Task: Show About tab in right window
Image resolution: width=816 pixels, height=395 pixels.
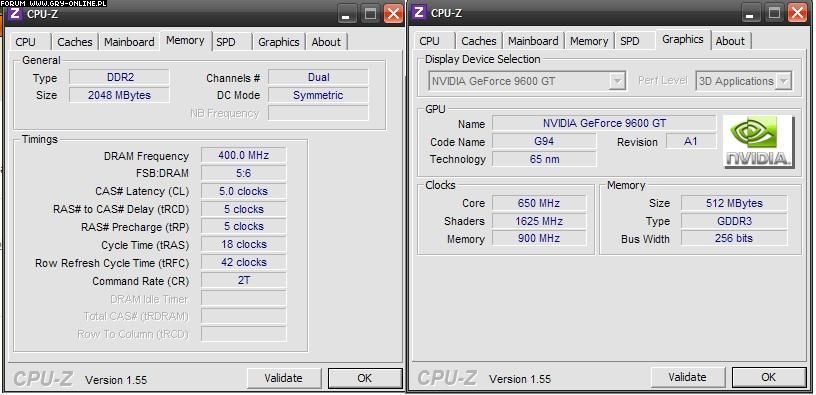Action: tap(730, 41)
